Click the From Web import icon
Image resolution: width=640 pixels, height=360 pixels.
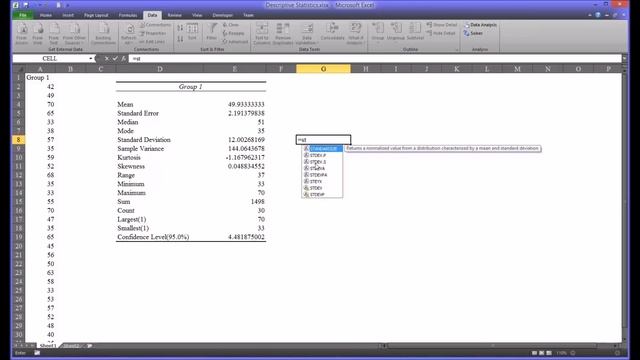(x=38, y=34)
